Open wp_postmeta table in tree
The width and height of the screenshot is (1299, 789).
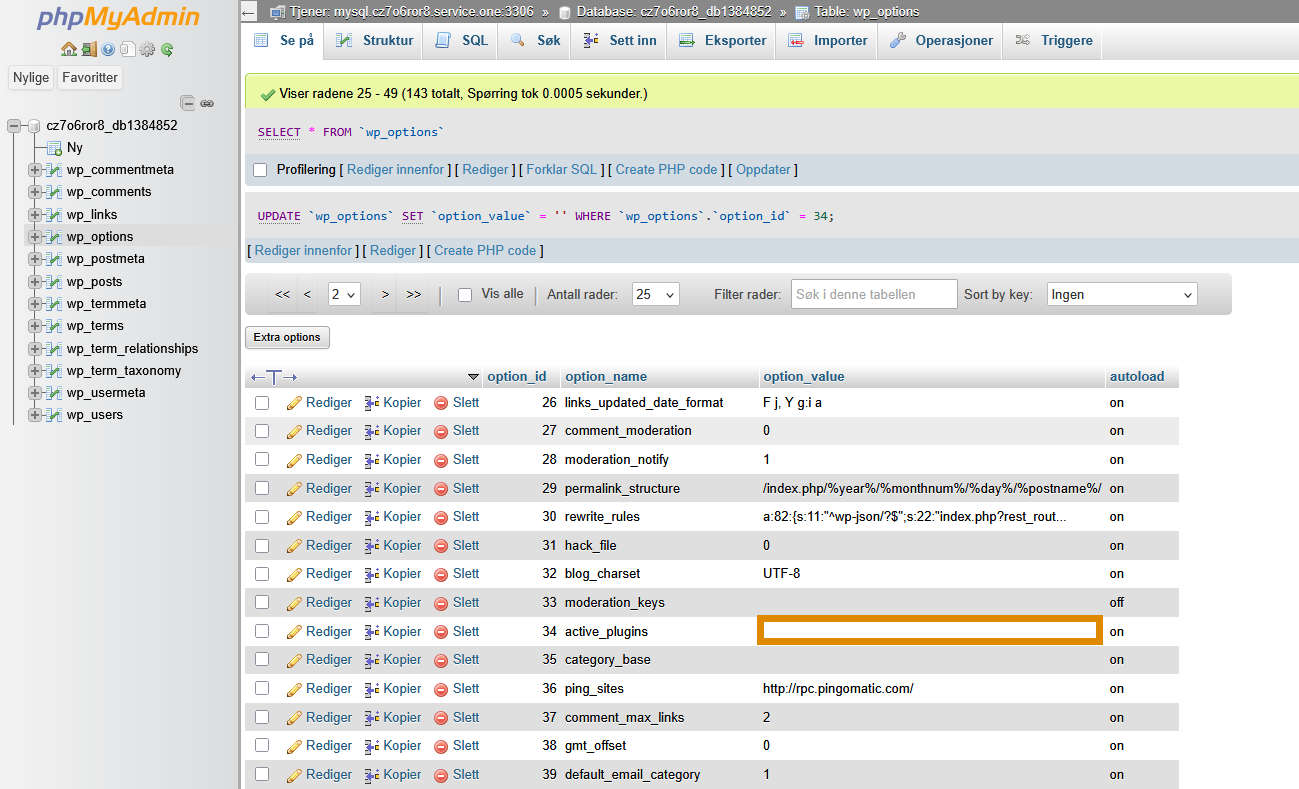105,259
